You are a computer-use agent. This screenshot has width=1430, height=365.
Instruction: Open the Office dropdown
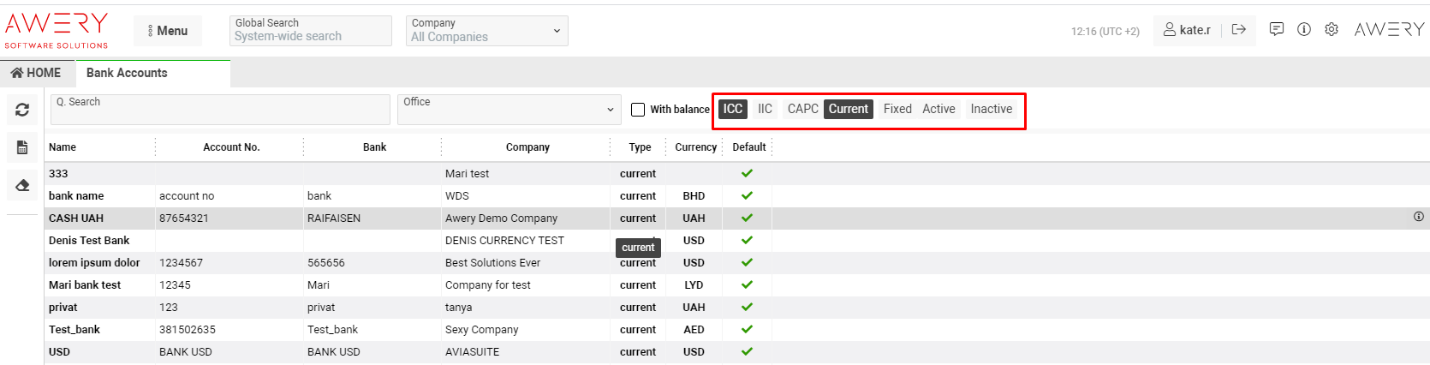click(509, 109)
